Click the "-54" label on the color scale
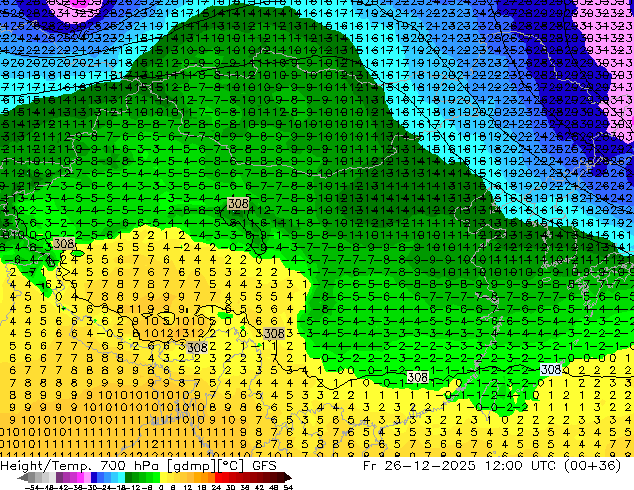This screenshot has height=490, width=634. click(32, 488)
